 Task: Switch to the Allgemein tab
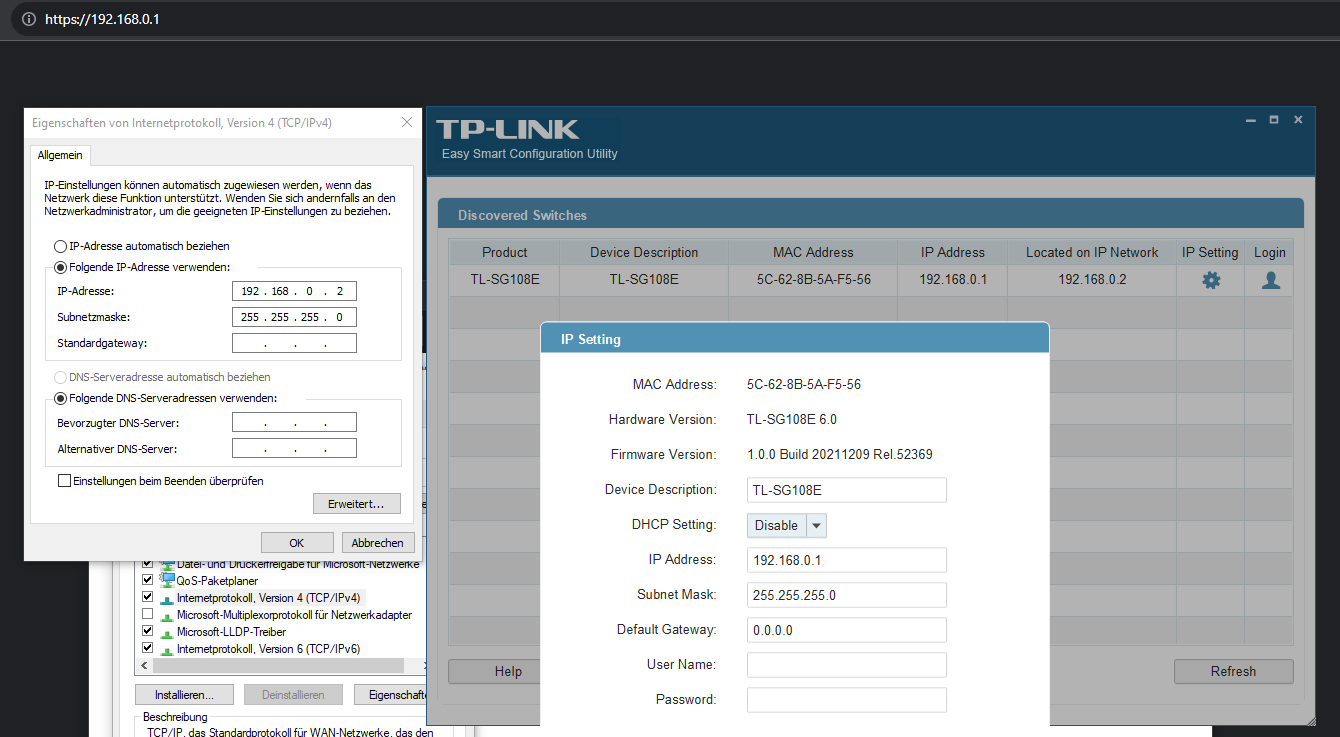click(60, 155)
